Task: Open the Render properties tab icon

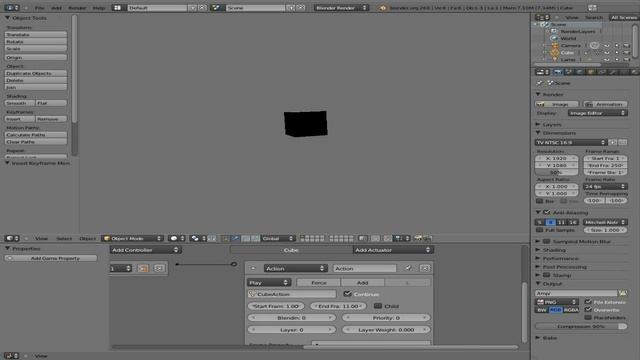Action: point(558,72)
